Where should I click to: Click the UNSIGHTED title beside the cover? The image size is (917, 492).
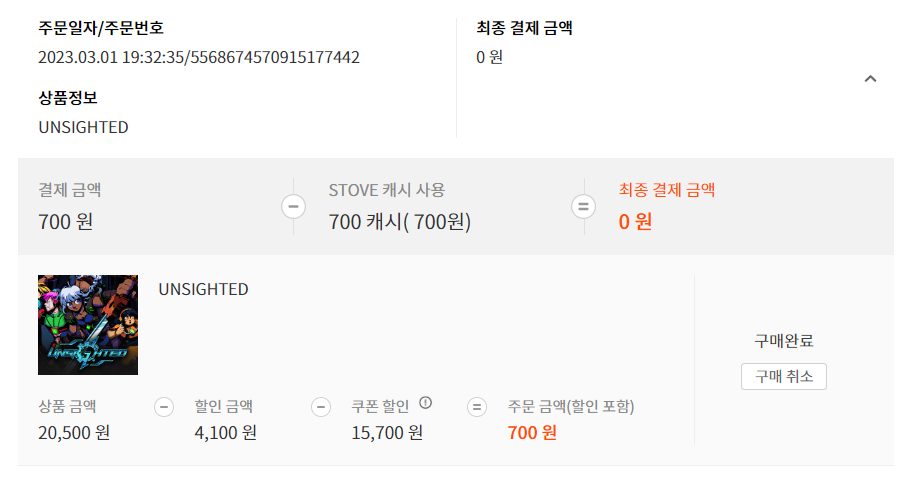click(x=203, y=290)
